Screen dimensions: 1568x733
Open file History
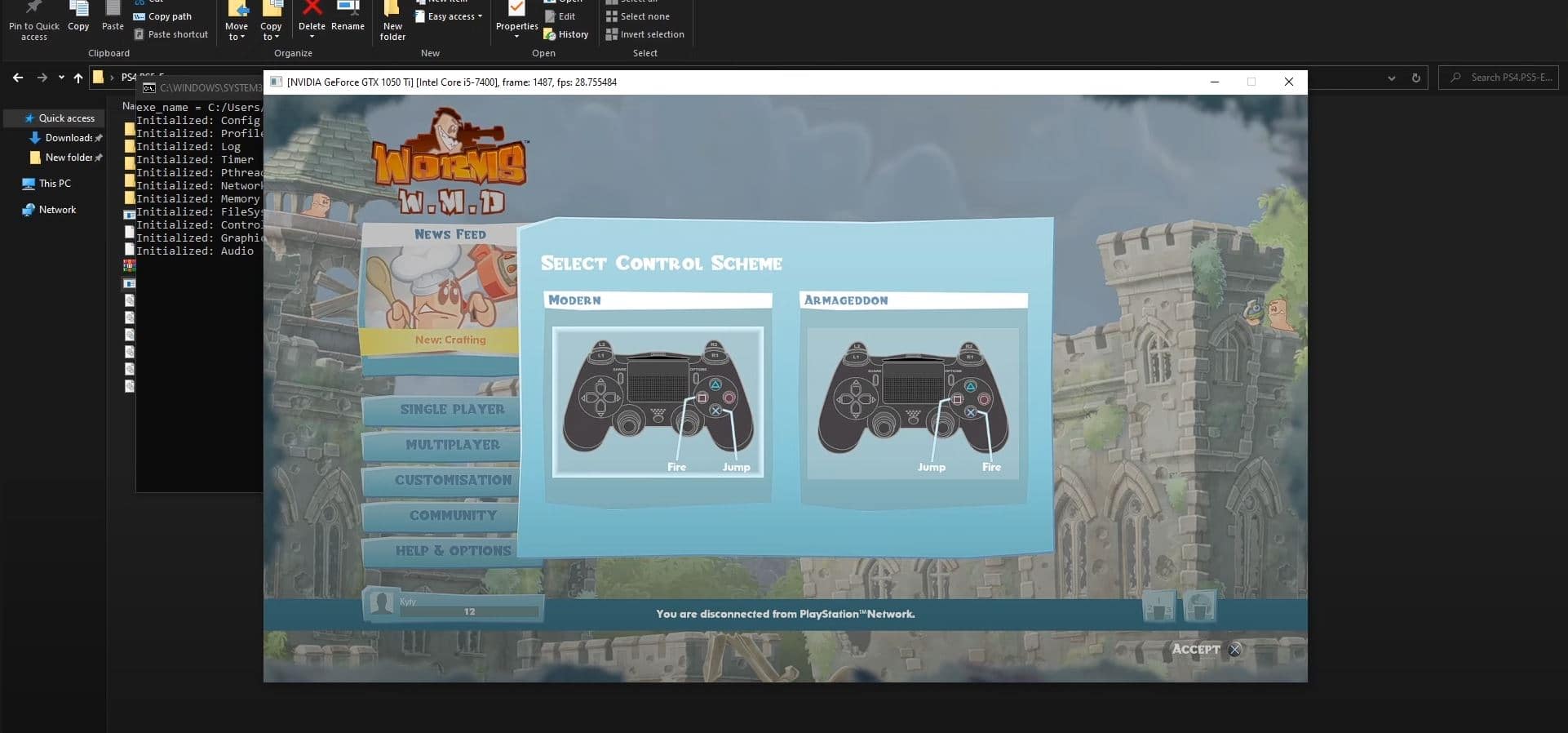[566, 34]
